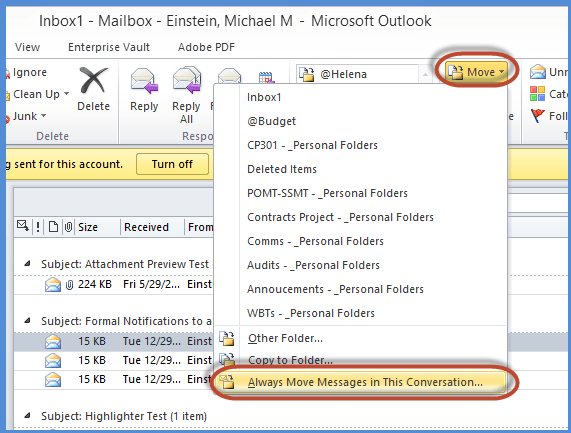
Task: Choose Contracts Project - _Personal Folders
Action: click(361, 217)
